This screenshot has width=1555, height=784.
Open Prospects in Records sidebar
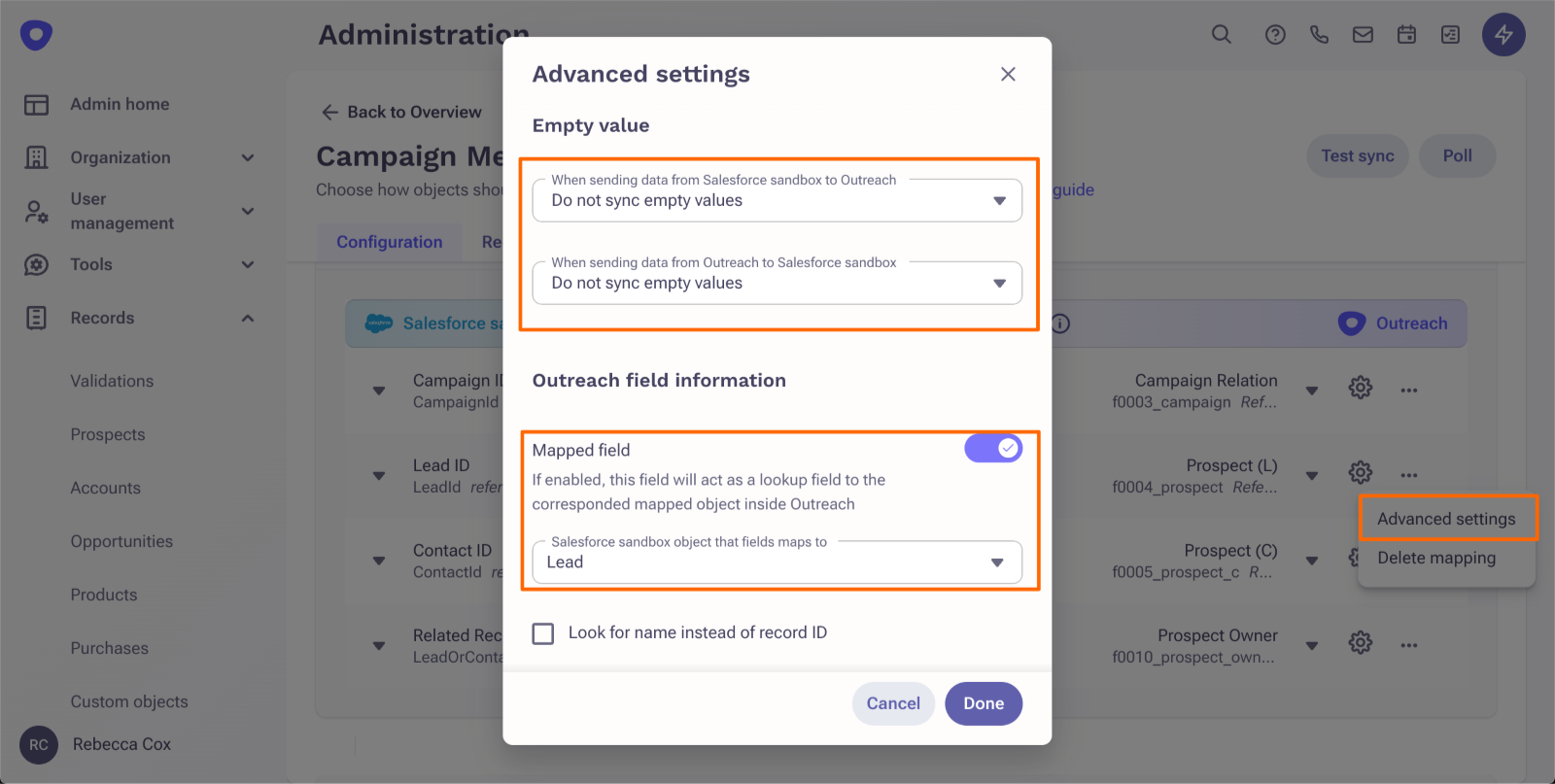pyautogui.click(x=108, y=434)
